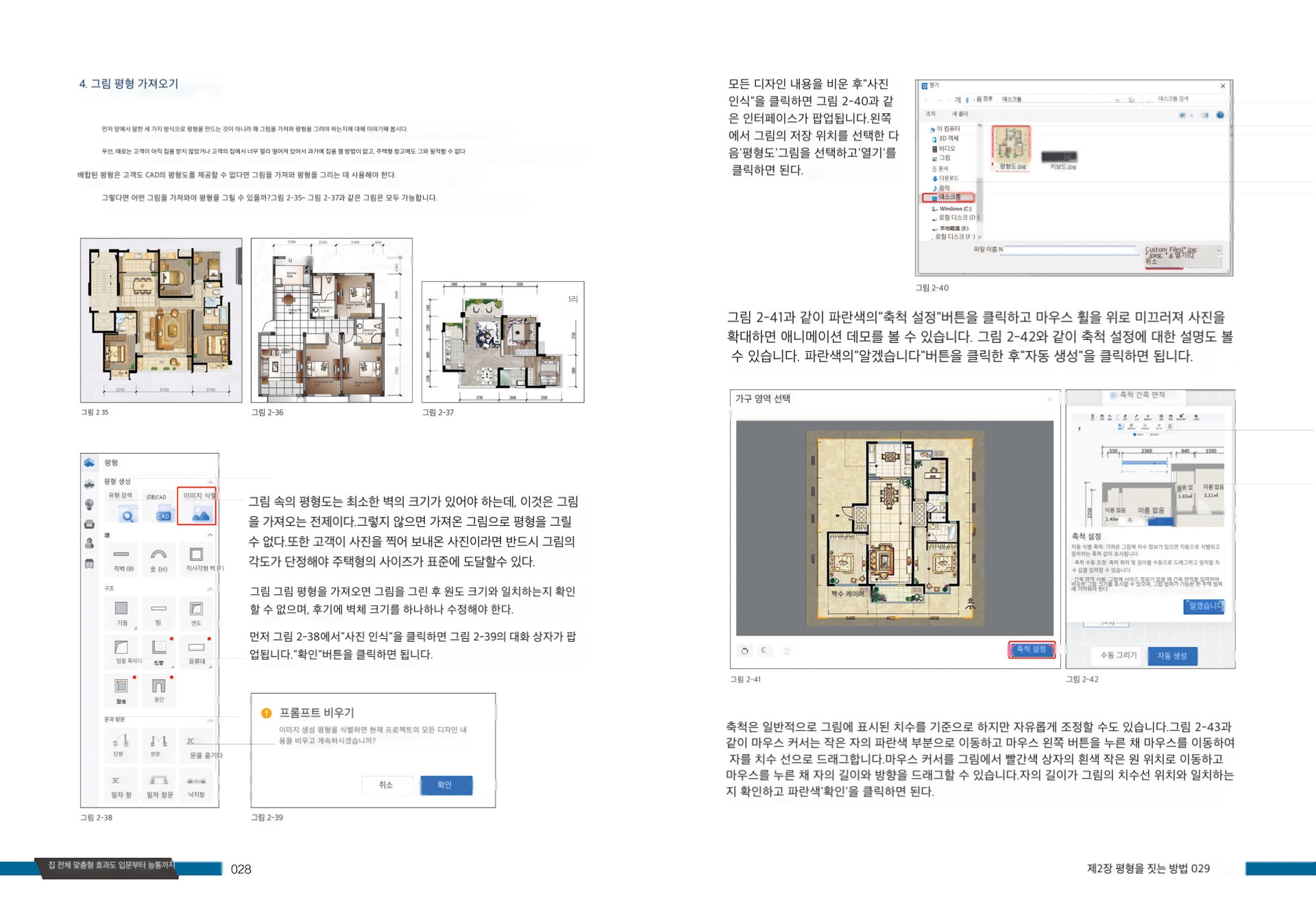The image size is (1316, 922).
Task: Select 음악 in folder tree
Action: coord(942,188)
